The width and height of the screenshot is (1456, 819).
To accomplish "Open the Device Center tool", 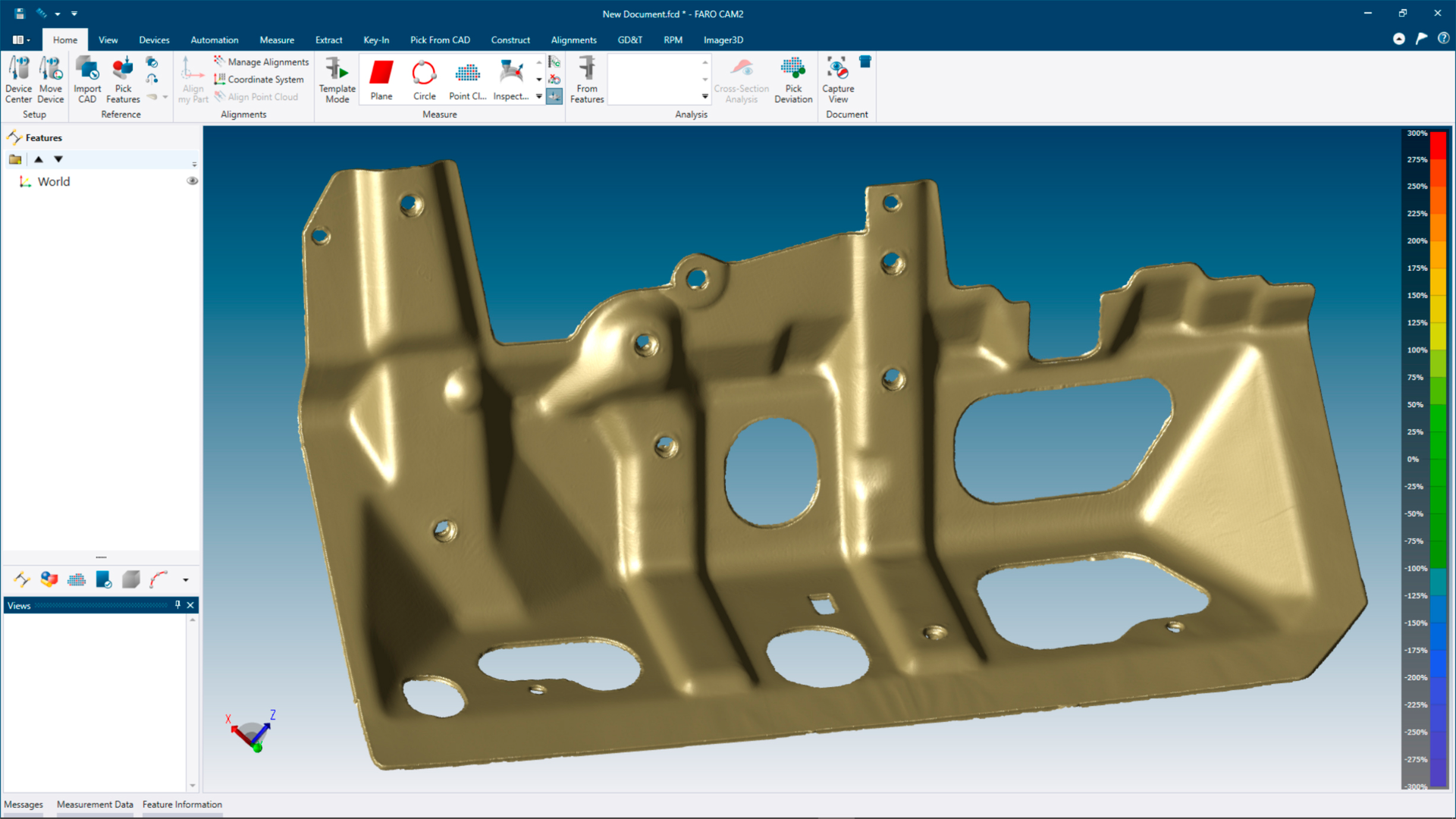I will [18, 80].
